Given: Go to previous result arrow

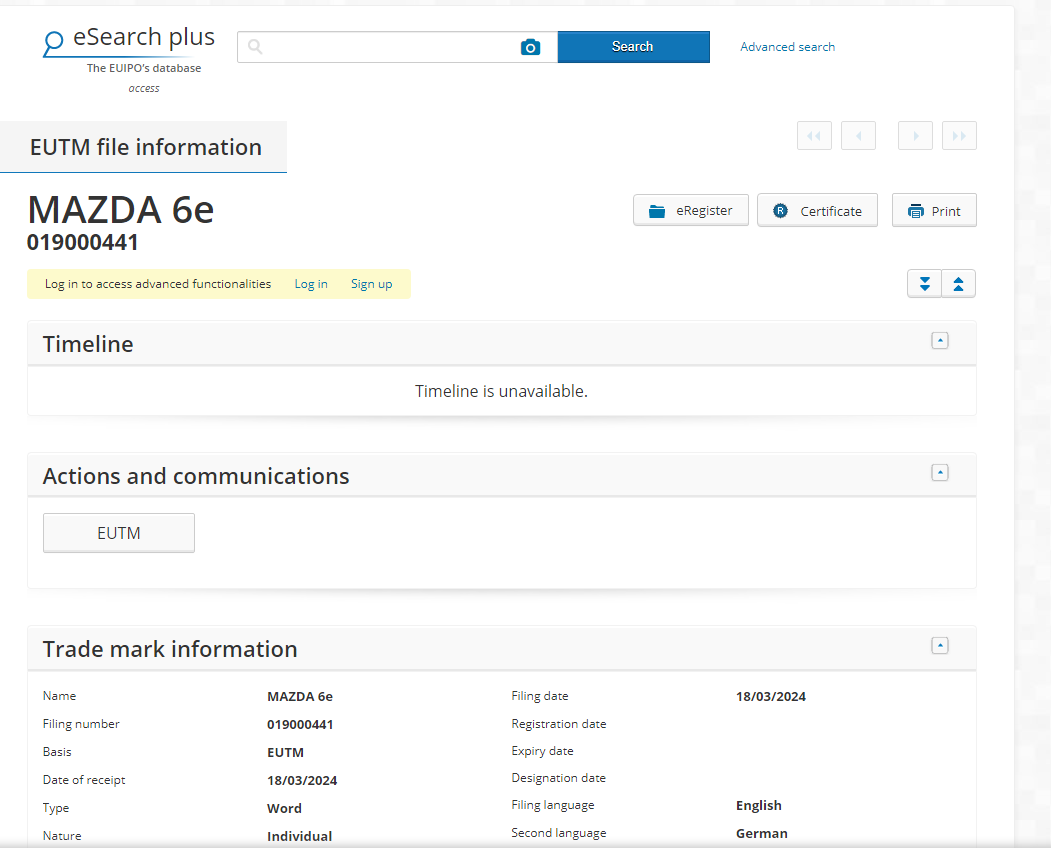Looking at the screenshot, I should pos(858,135).
